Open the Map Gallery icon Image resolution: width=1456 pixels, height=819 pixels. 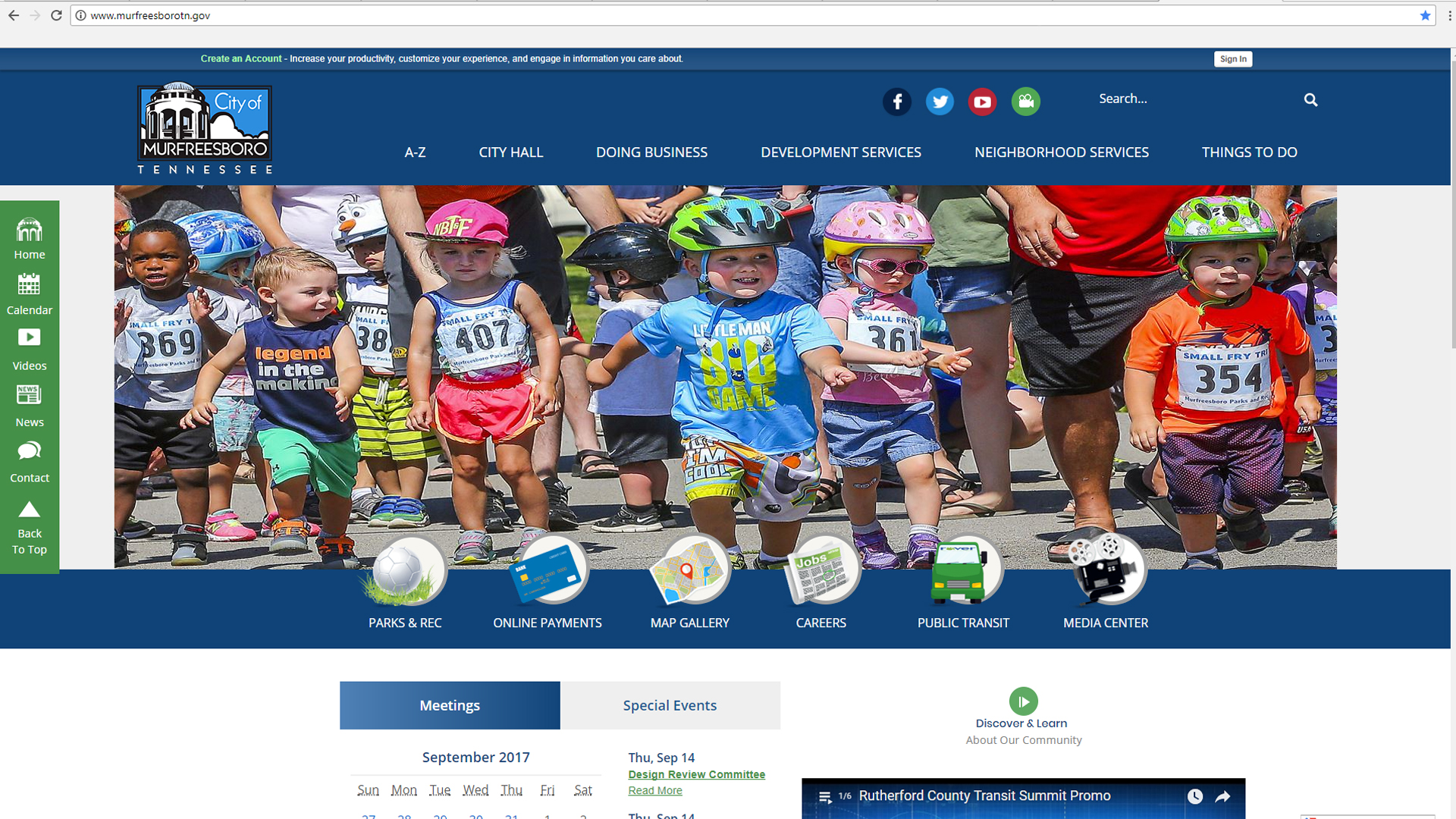point(689,572)
